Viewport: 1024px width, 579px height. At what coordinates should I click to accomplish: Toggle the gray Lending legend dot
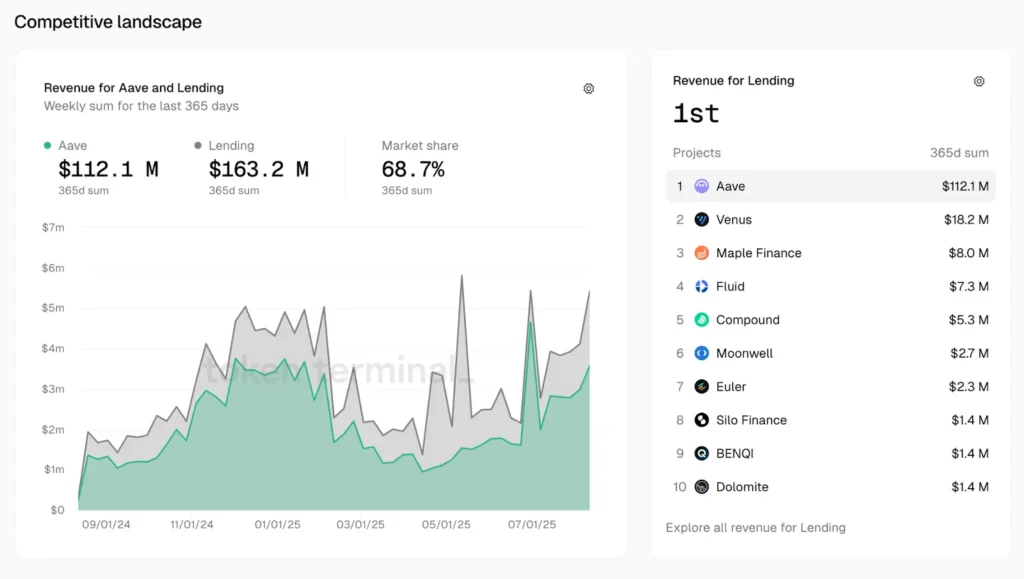(x=198, y=146)
